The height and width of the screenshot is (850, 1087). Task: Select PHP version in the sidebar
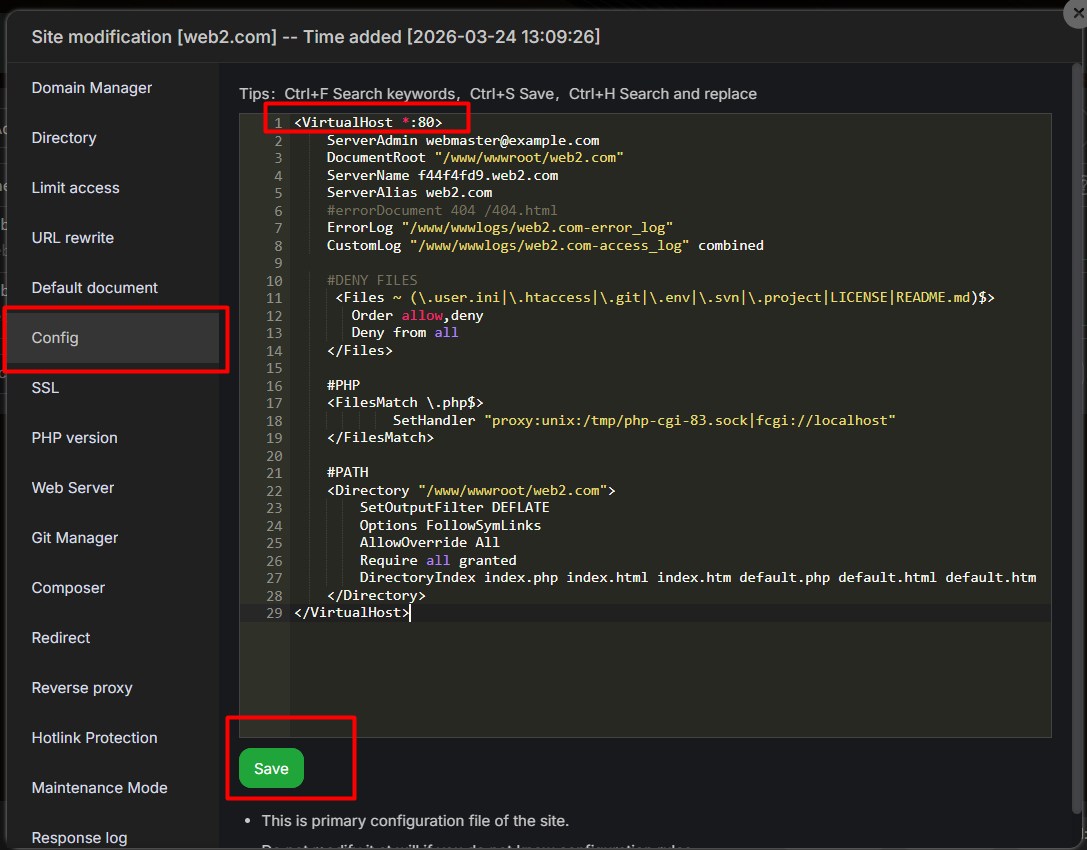tap(74, 438)
